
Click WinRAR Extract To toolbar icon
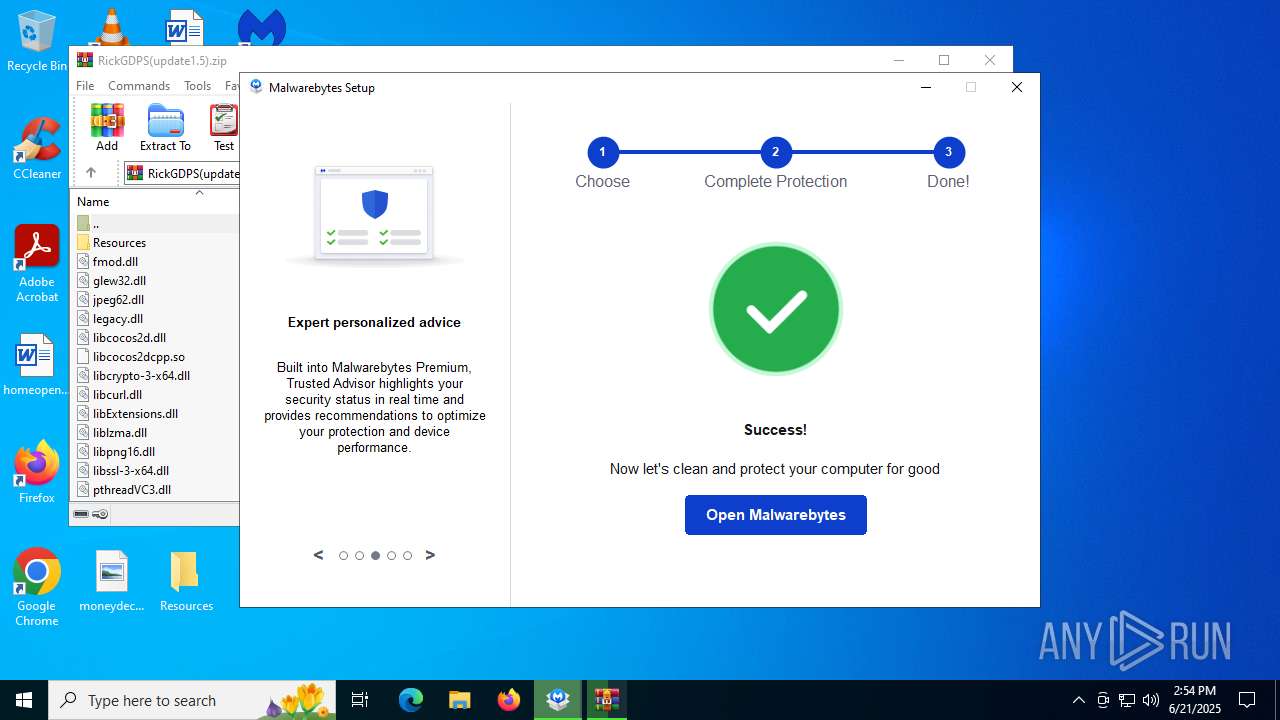tap(165, 128)
